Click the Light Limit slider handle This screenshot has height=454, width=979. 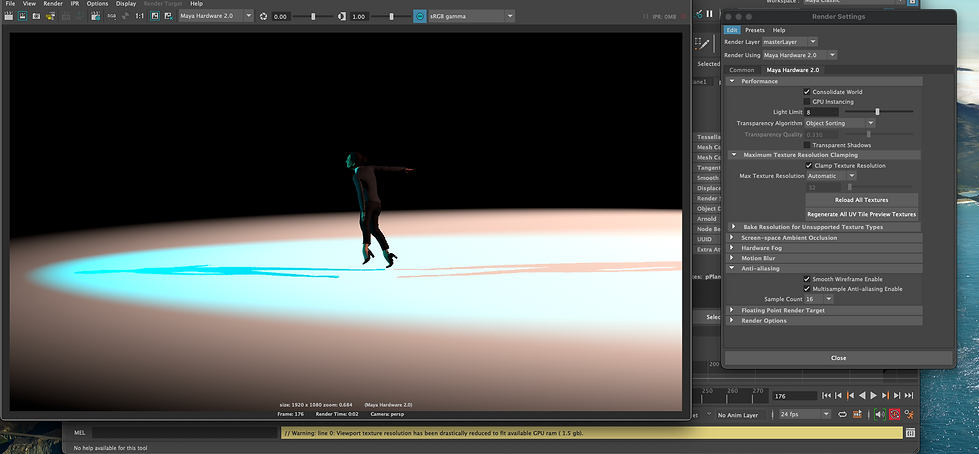click(877, 112)
